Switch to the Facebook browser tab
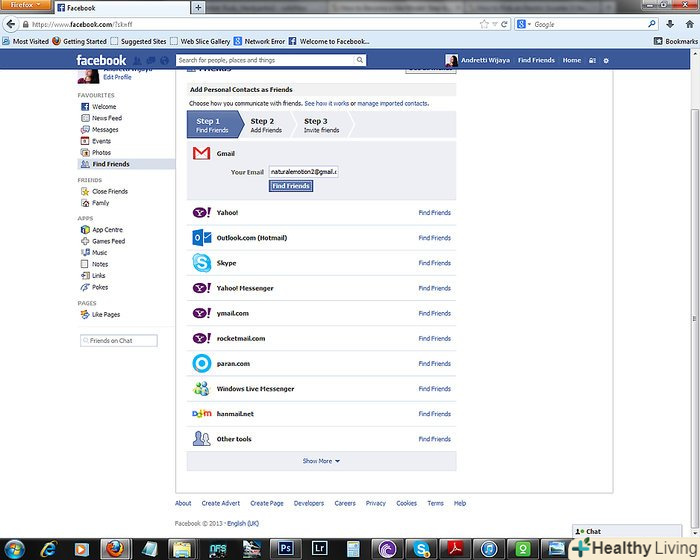The height and width of the screenshot is (560, 700). point(121,8)
